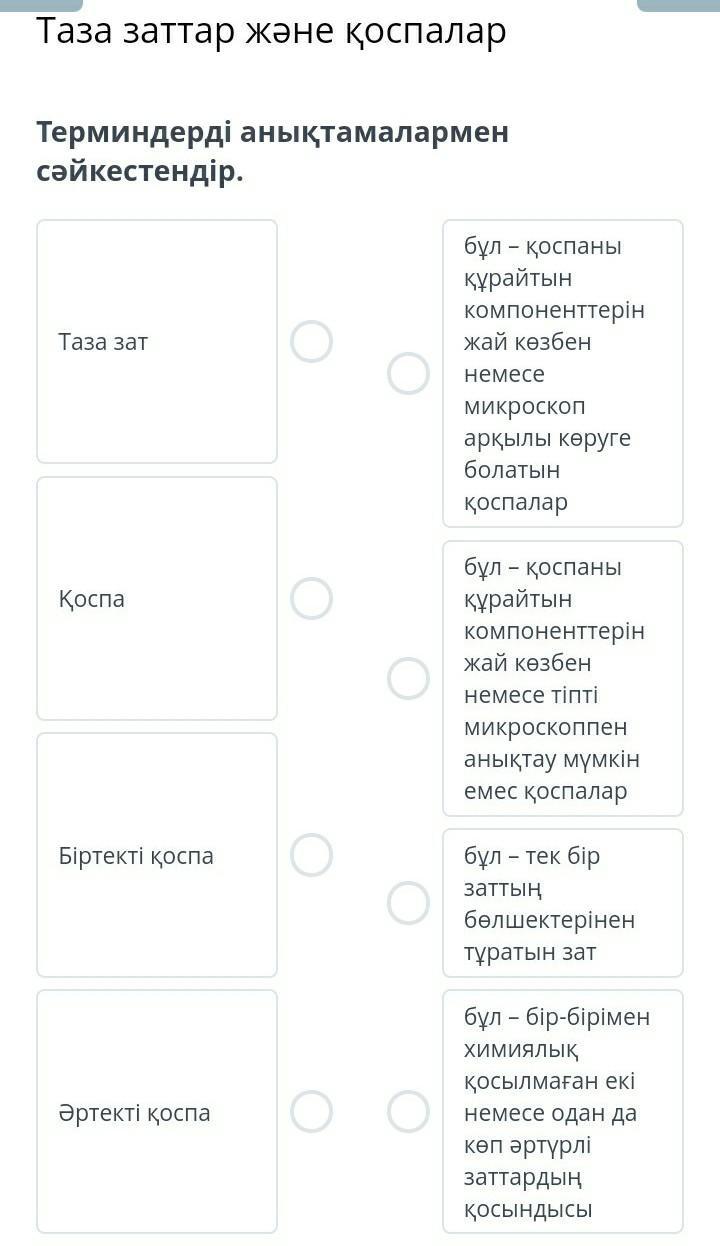Click definition card about микроскоп арқылы көруге болатын
720x1246 pixels.
[562, 373]
